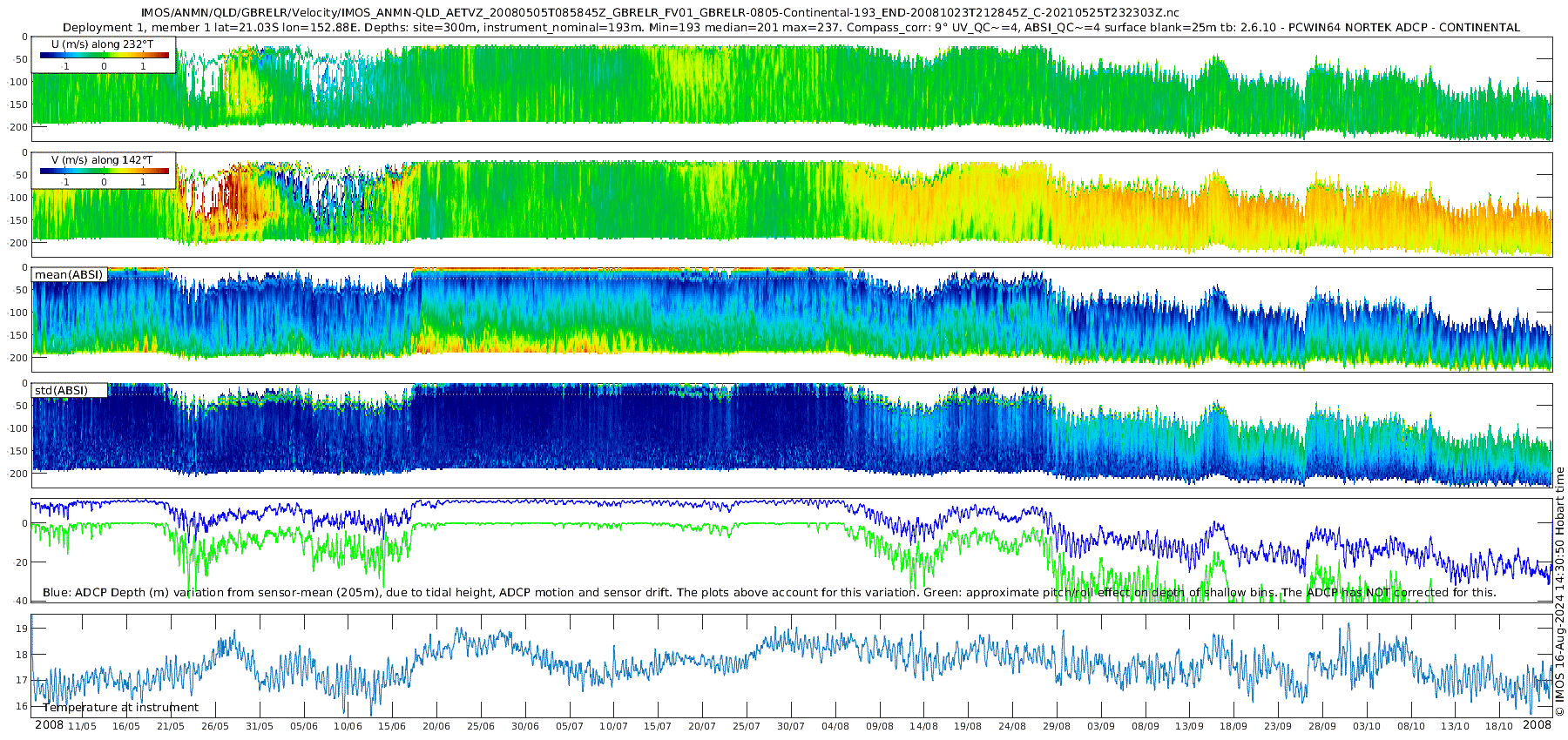Click the 2008 year label at bottom right
Image resolution: width=1568 pixels, height=740 pixels.
pos(1537,725)
